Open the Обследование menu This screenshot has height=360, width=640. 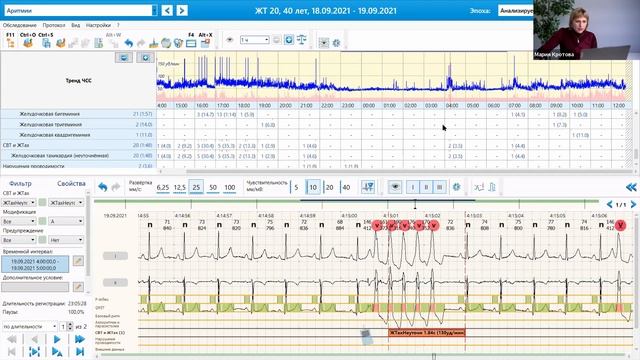pyautogui.click(x=20, y=25)
